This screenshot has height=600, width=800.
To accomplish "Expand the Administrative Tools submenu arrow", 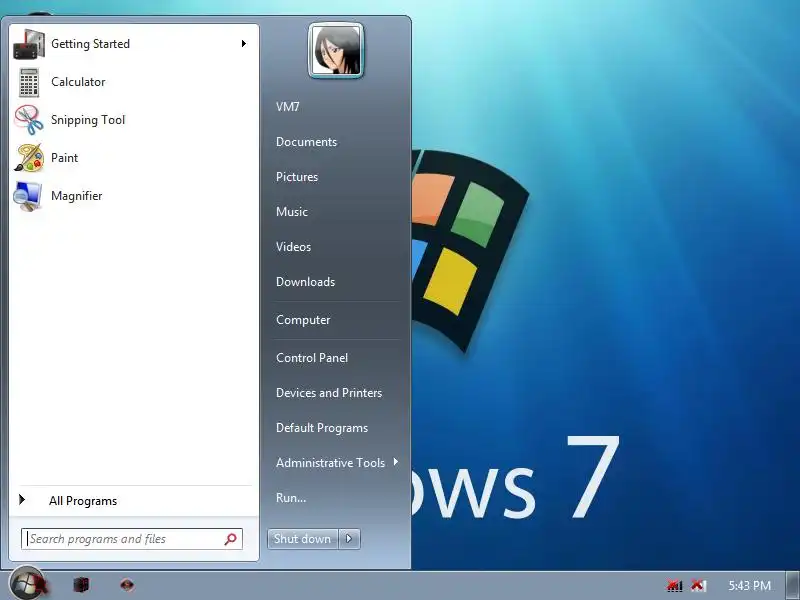I will (396, 462).
